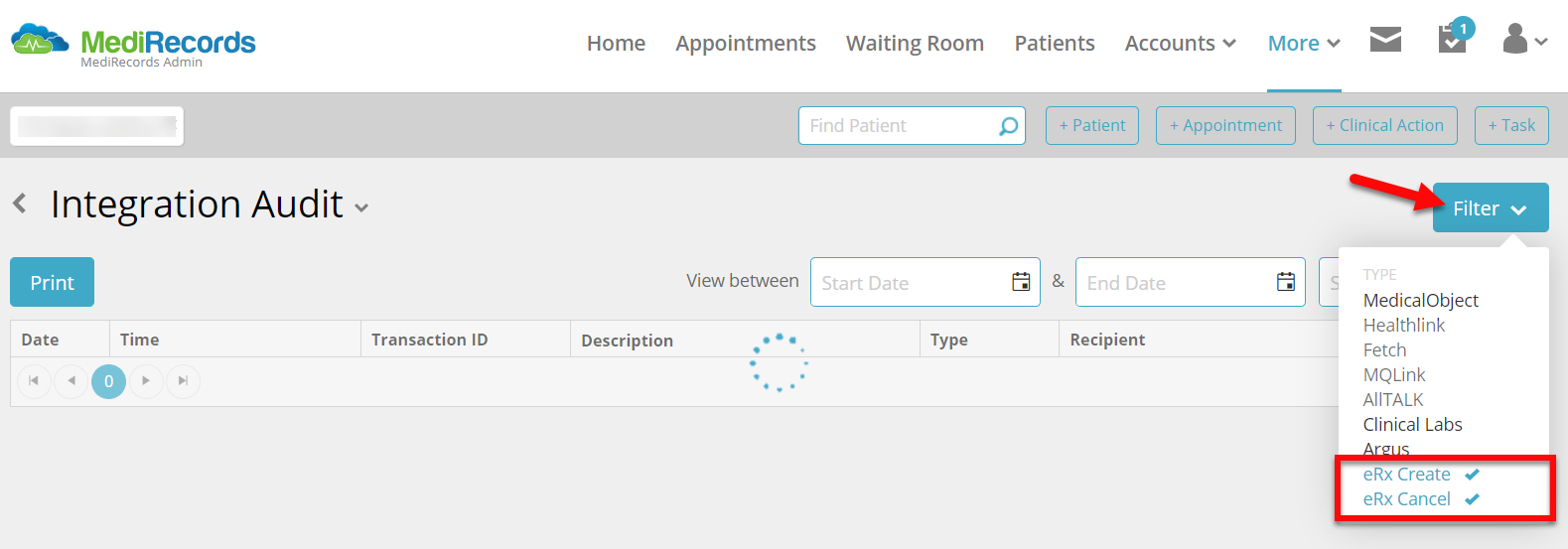Click the + Clinical Action button
Screen dimensions: 1568x549
[x=1385, y=125]
